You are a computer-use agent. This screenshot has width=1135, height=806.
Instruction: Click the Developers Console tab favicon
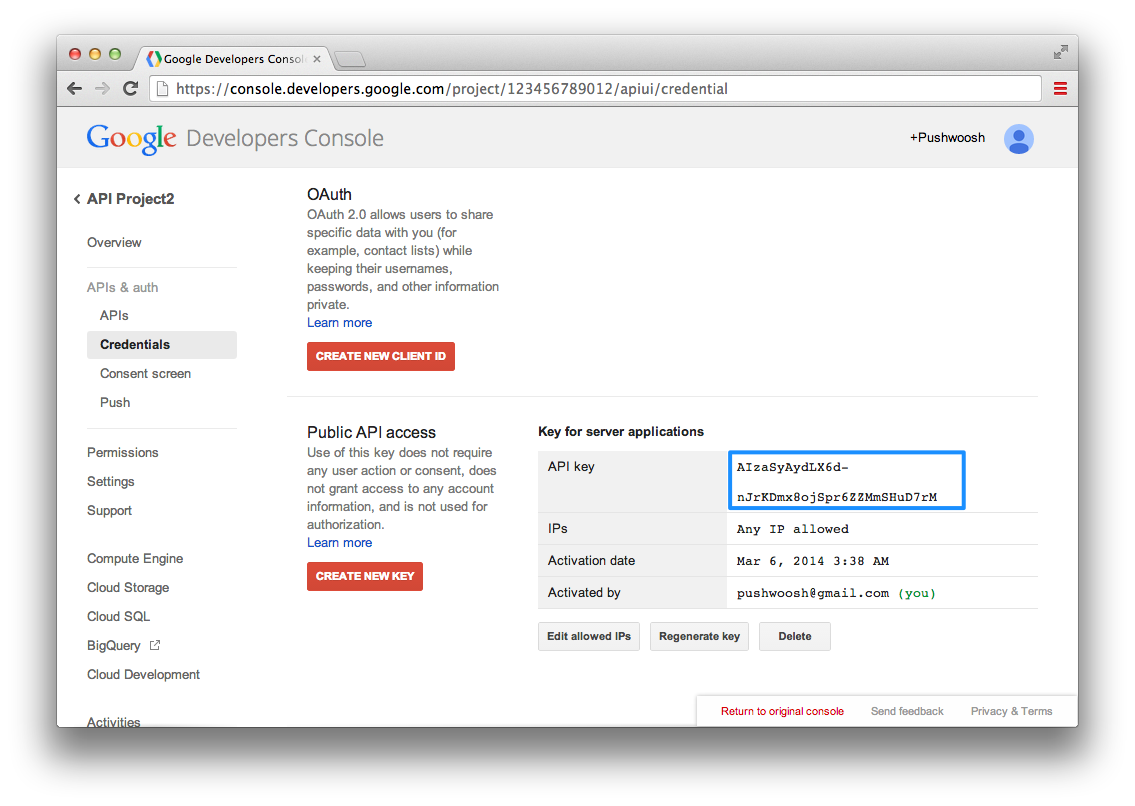[x=153, y=59]
